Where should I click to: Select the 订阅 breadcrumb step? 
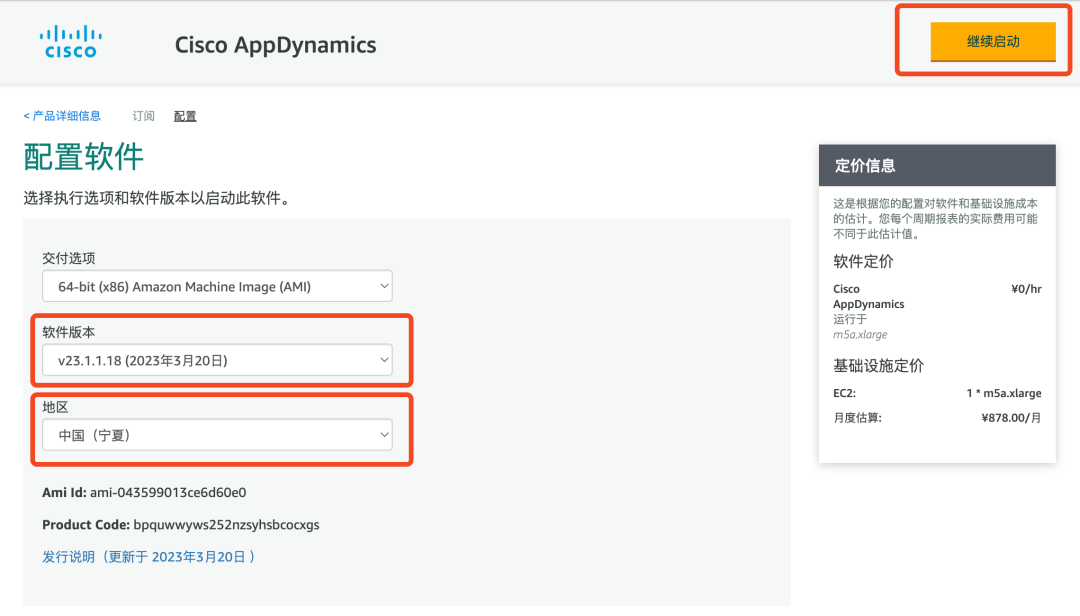(144, 116)
